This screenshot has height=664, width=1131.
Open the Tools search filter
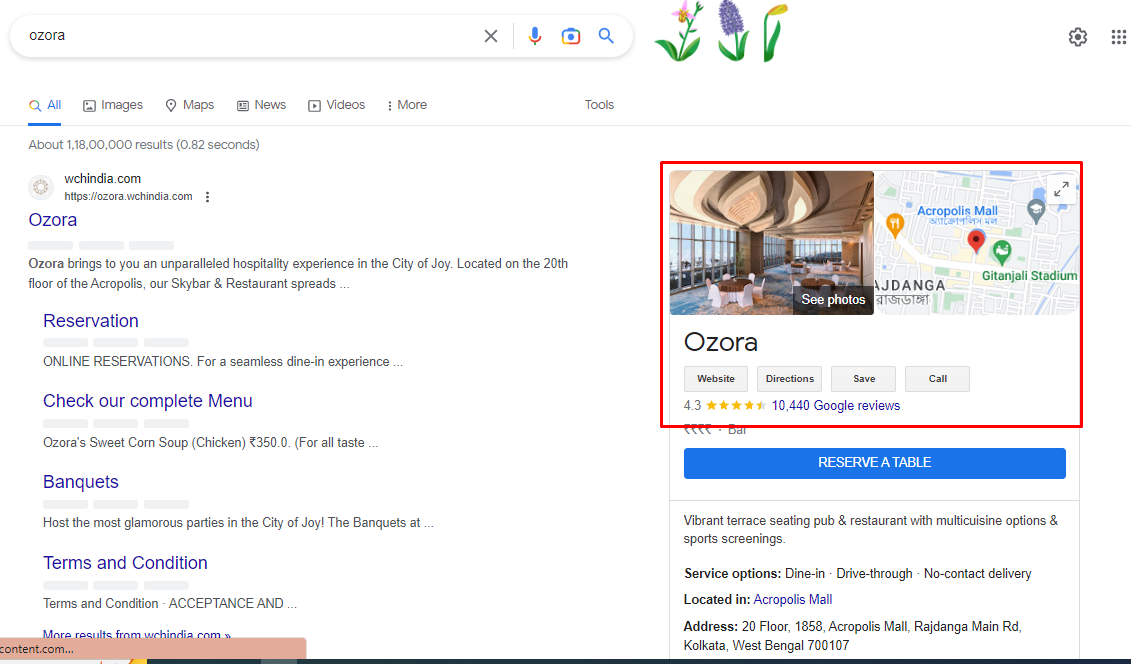599,105
